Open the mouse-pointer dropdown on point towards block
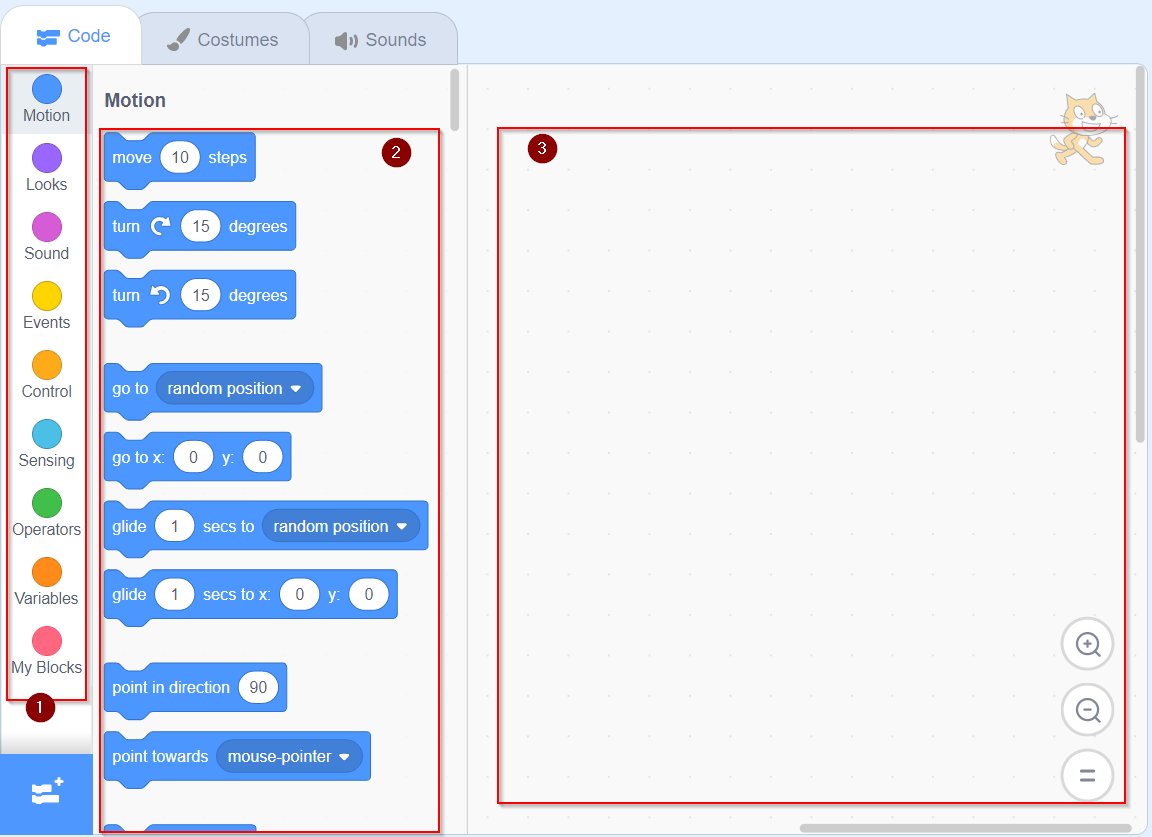Viewport: 1152px width, 837px height. (x=290, y=756)
